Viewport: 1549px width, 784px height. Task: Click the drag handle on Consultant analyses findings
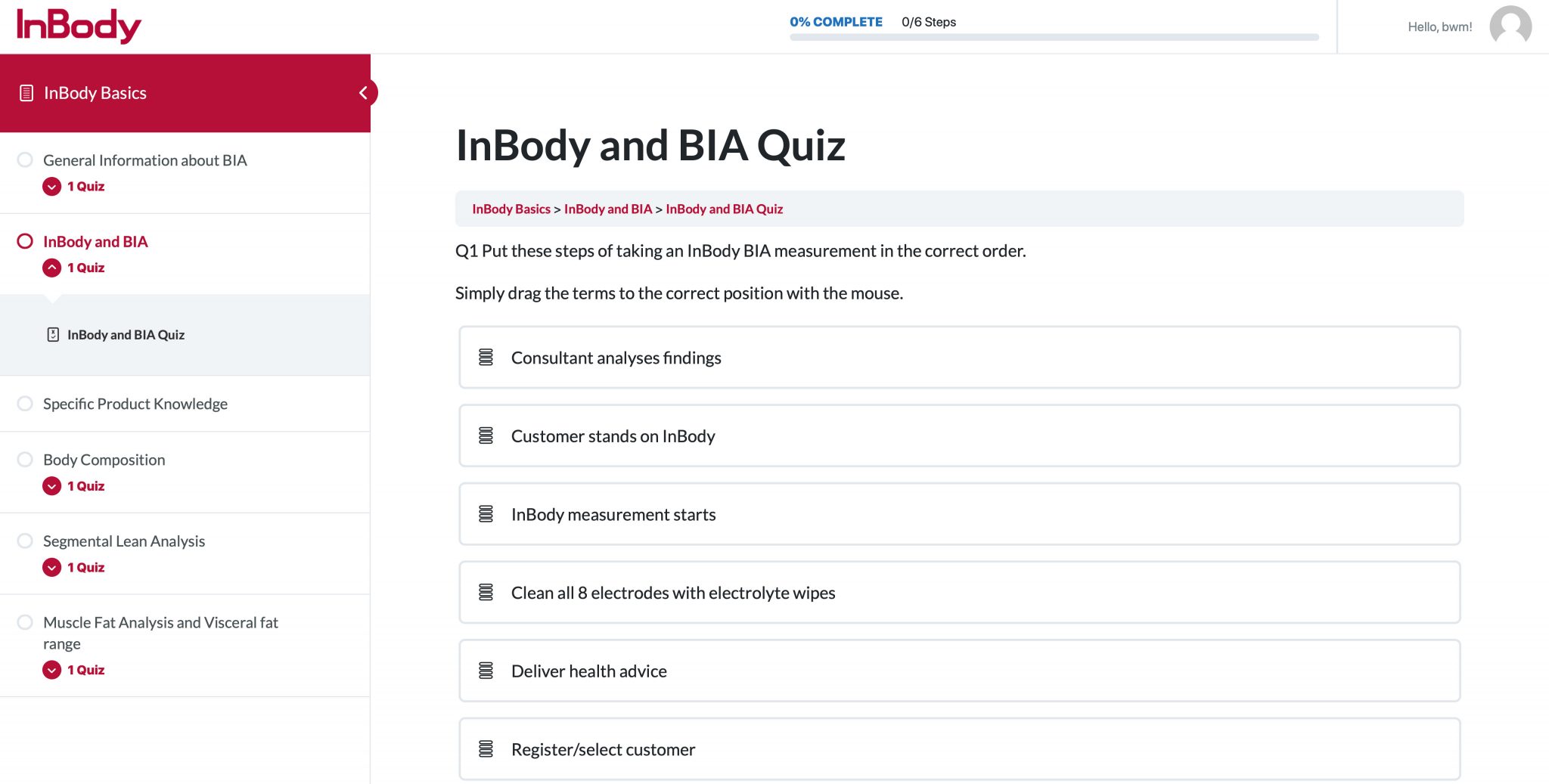(486, 357)
